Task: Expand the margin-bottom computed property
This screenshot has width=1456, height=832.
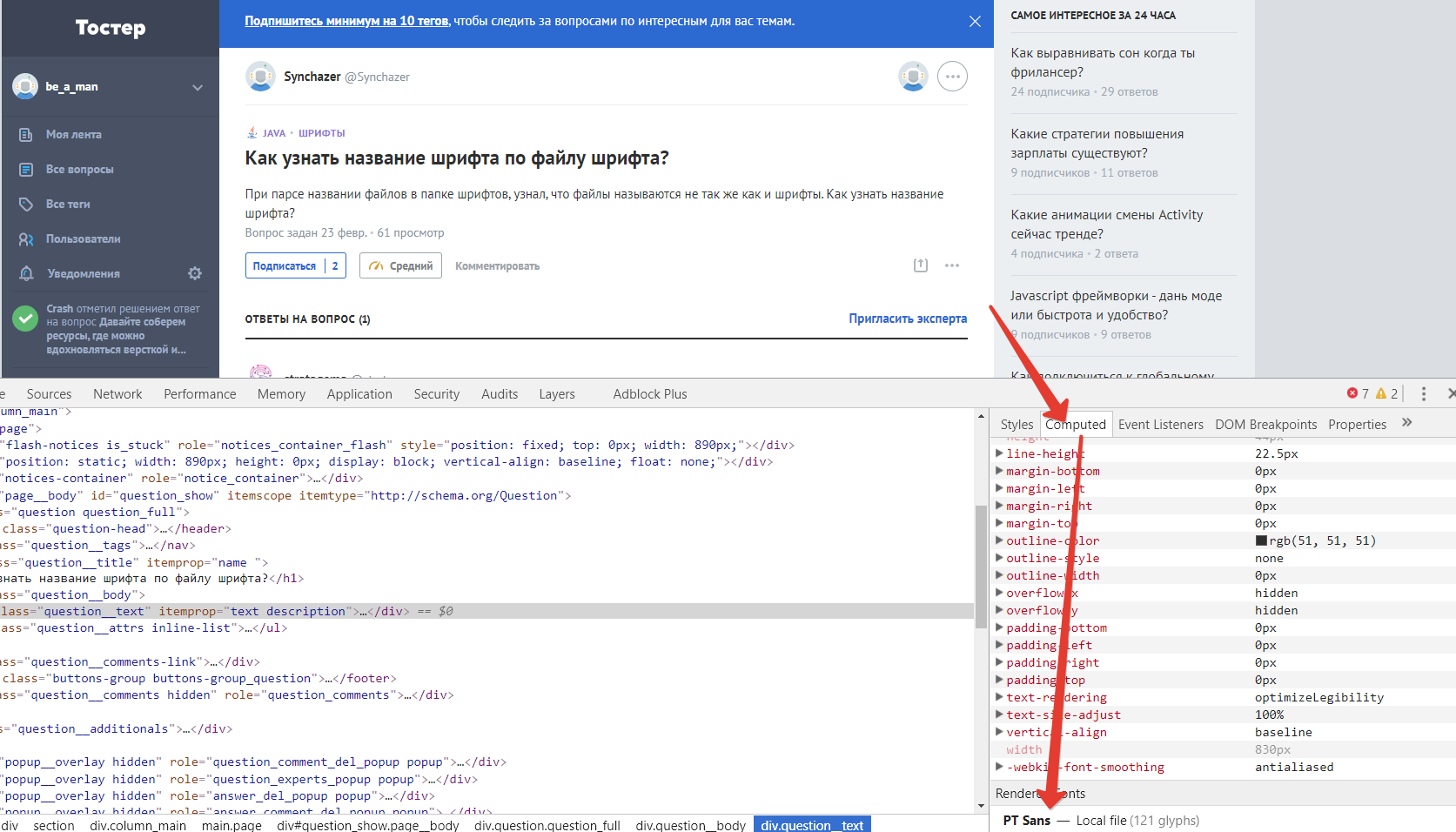Action: click(999, 471)
